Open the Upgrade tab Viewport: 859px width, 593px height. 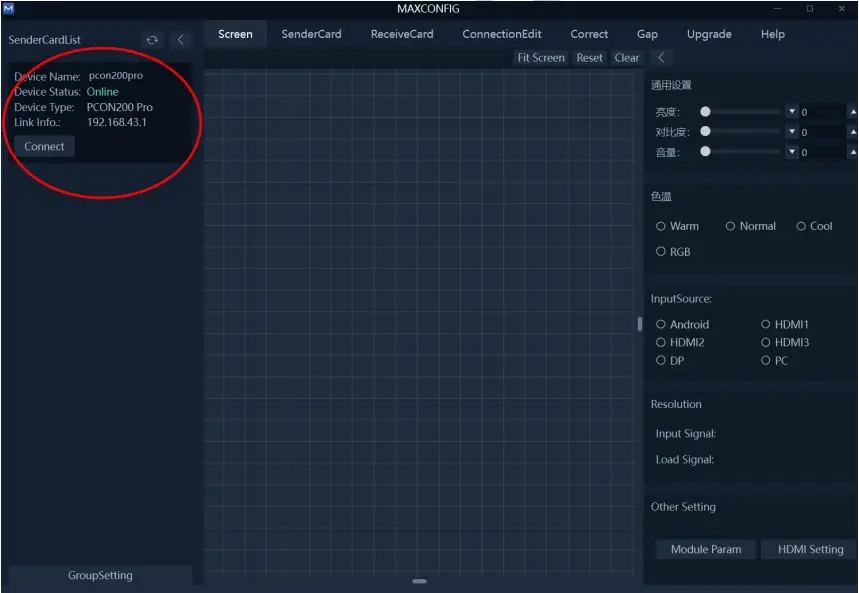pos(709,34)
